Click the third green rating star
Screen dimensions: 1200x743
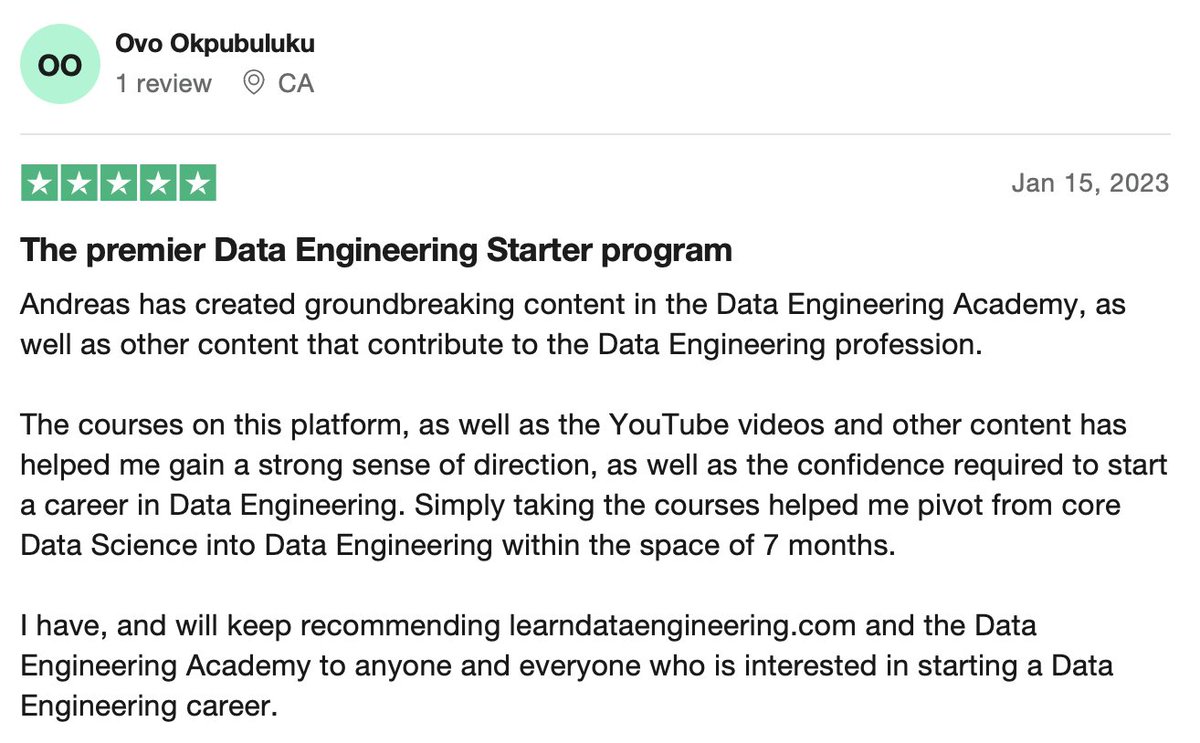(x=118, y=183)
